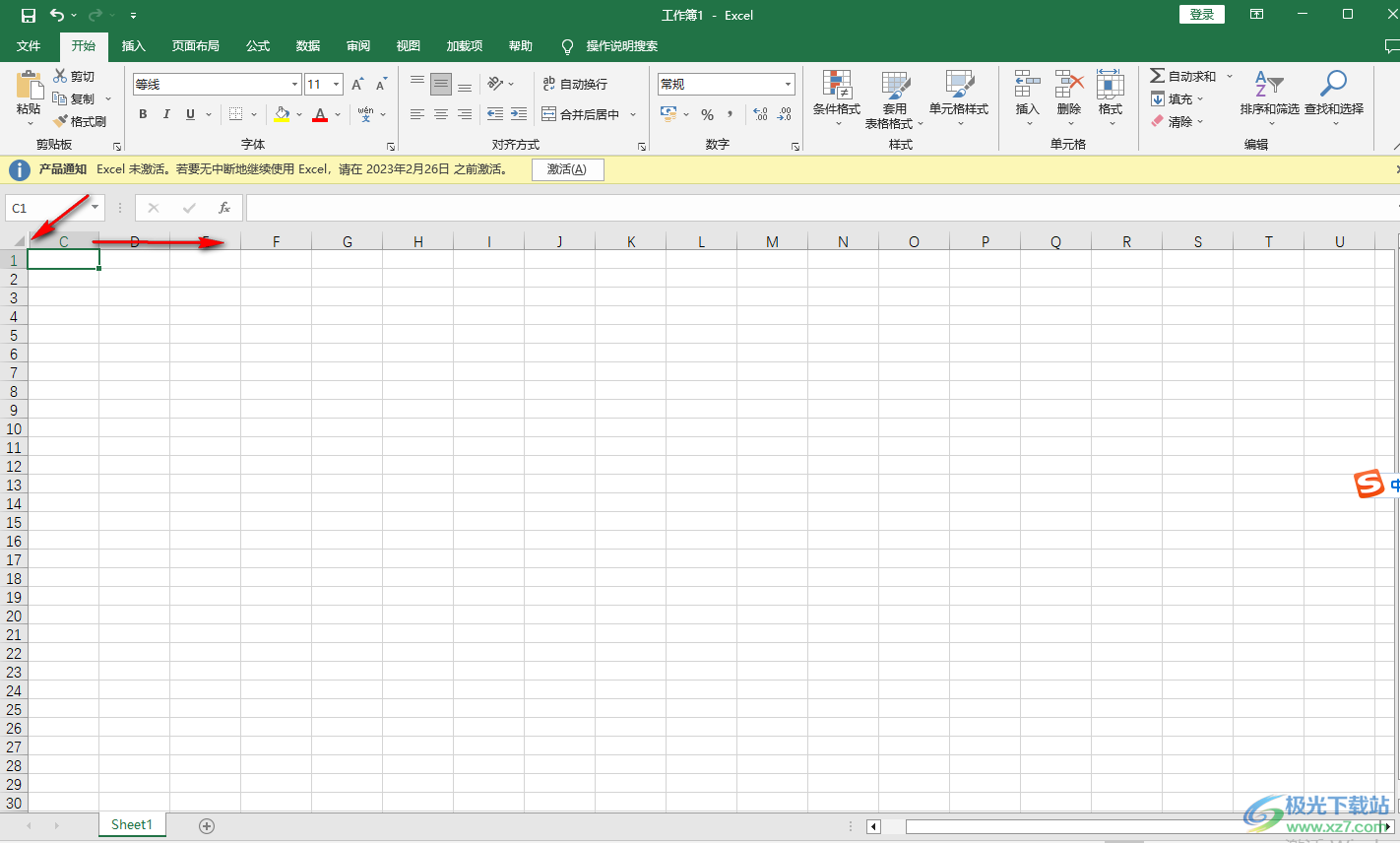Switch to the Data (数据) tab
This screenshot has height=843, width=1400.
308,46
